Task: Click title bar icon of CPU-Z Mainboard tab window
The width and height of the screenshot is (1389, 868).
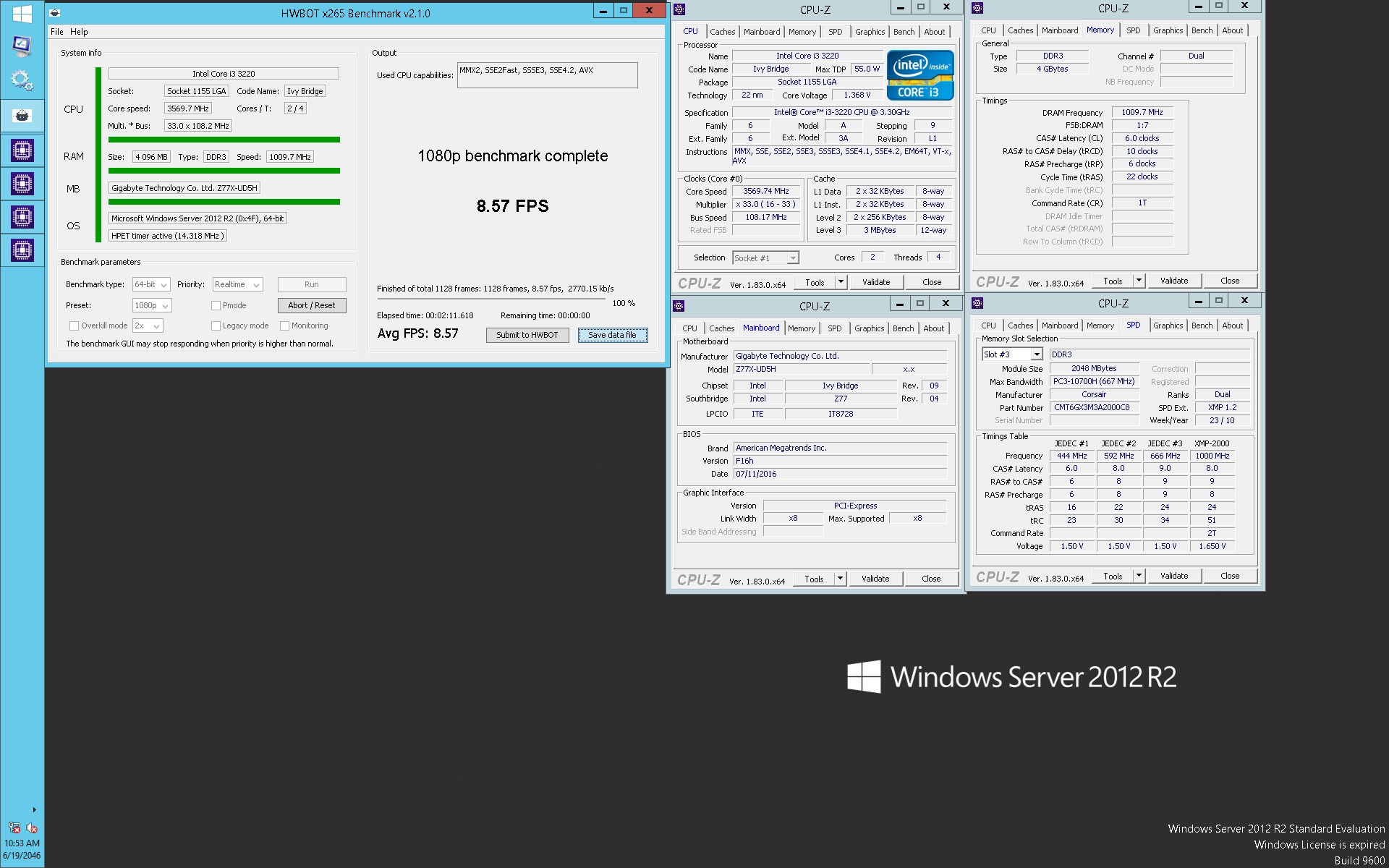Action: [x=679, y=305]
